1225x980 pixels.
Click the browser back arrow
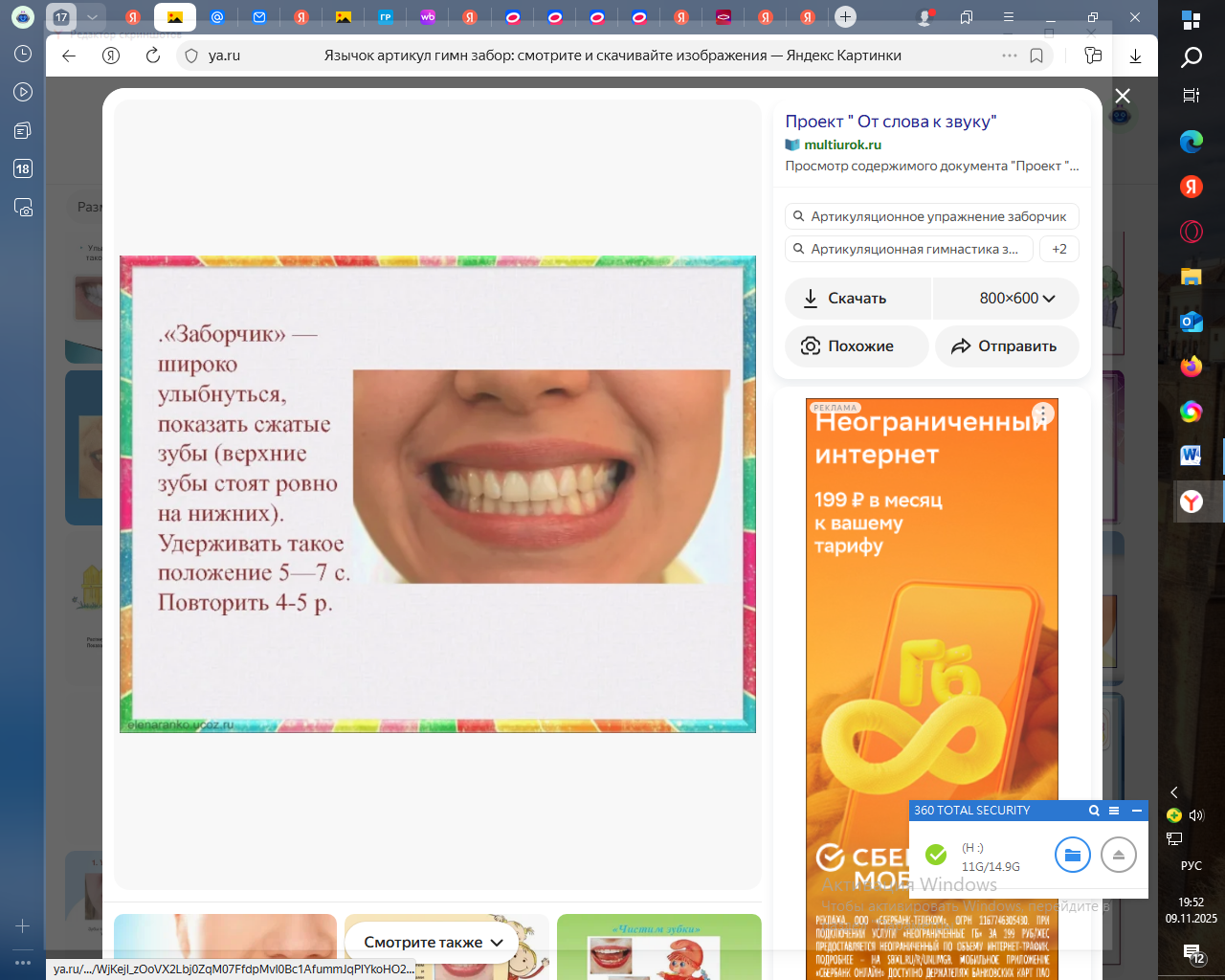pyautogui.click(x=69, y=56)
